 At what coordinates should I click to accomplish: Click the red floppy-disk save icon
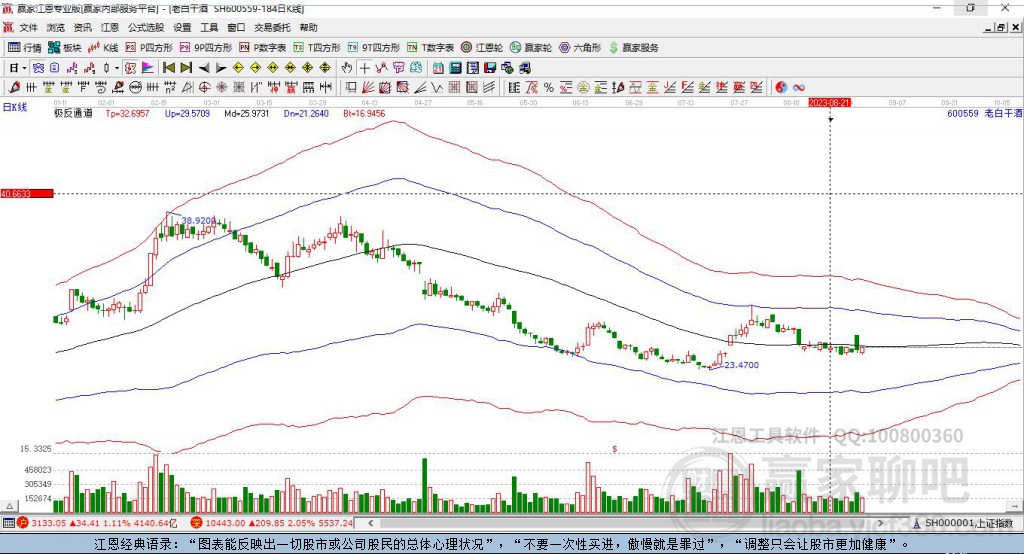coord(490,68)
